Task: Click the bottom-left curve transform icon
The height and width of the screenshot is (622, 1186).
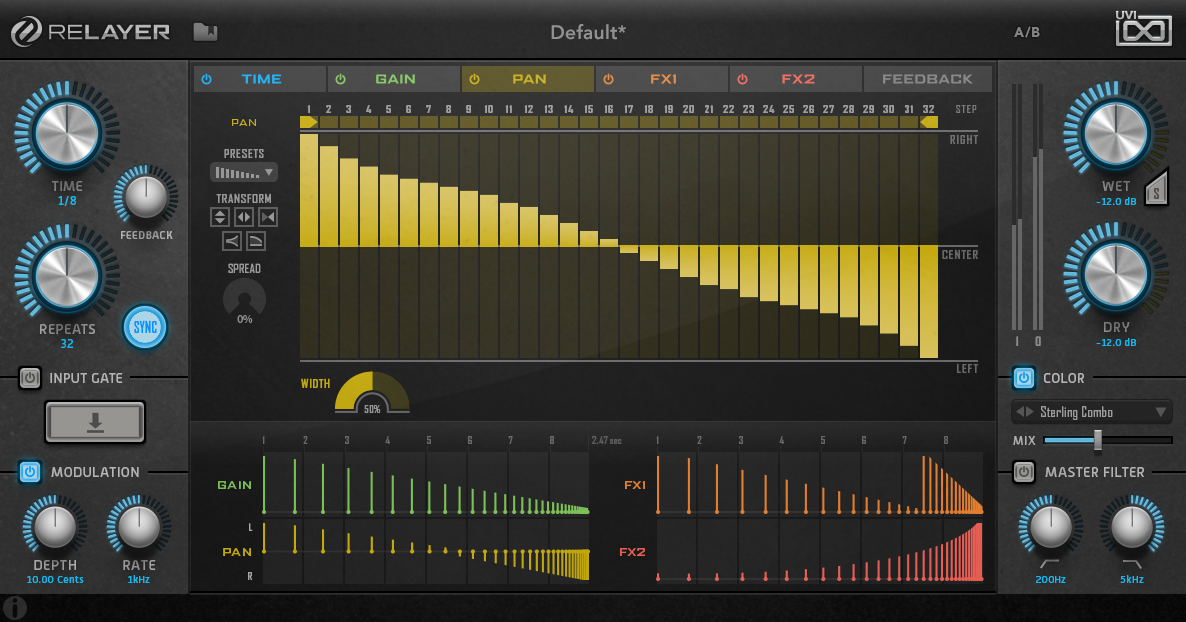Action: click(x=232, y=241)
